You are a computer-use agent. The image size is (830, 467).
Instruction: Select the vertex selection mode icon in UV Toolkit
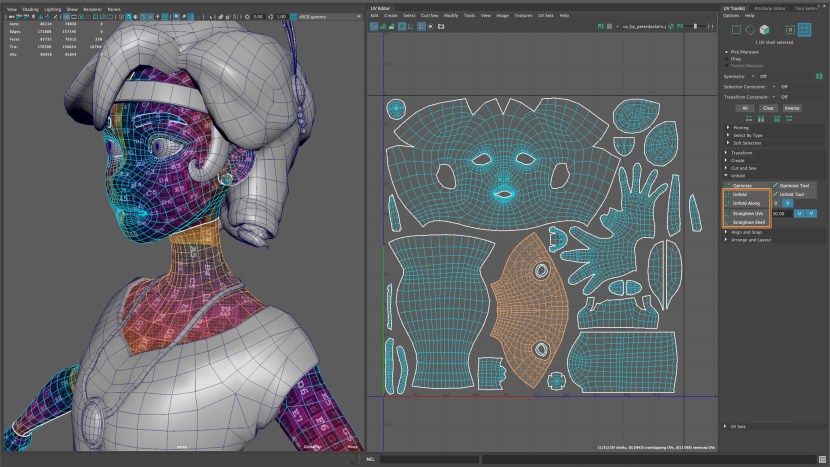pos(734,30)
